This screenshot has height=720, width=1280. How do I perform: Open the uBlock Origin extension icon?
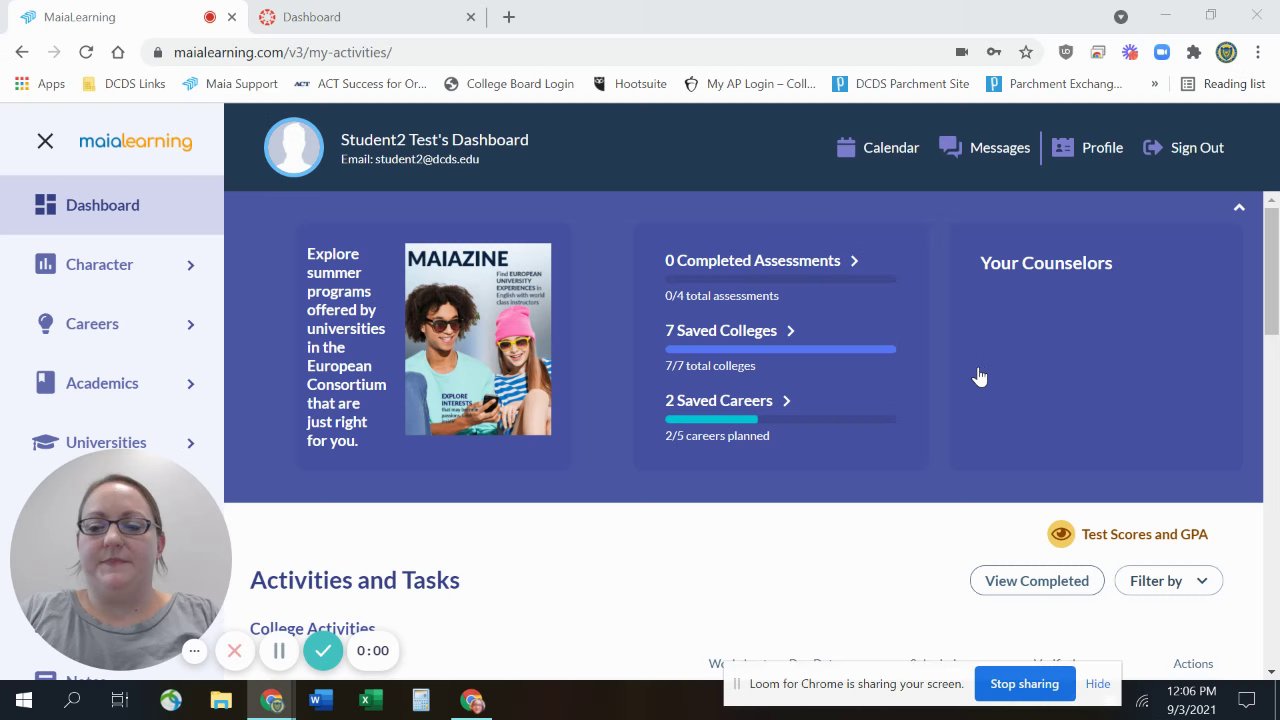(1066, 52)
